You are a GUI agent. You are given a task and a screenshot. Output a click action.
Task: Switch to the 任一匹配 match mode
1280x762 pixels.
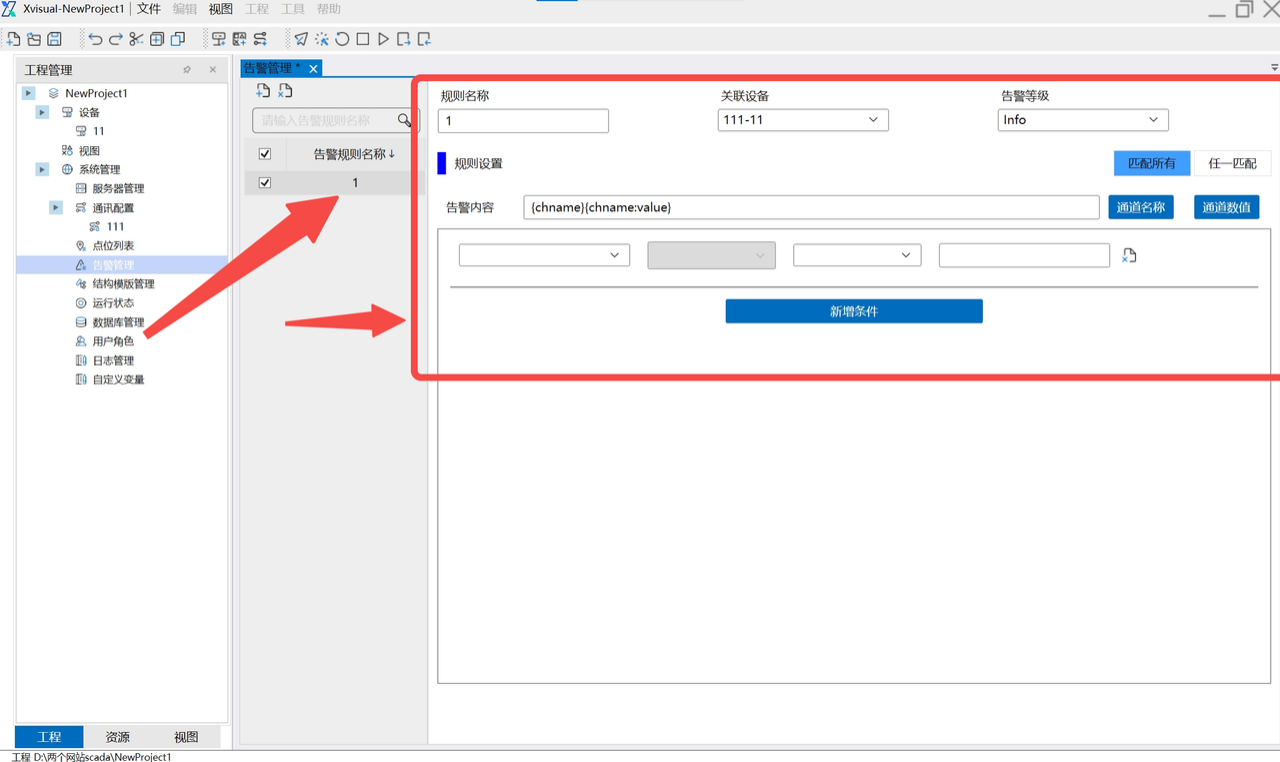(1232, 163)
